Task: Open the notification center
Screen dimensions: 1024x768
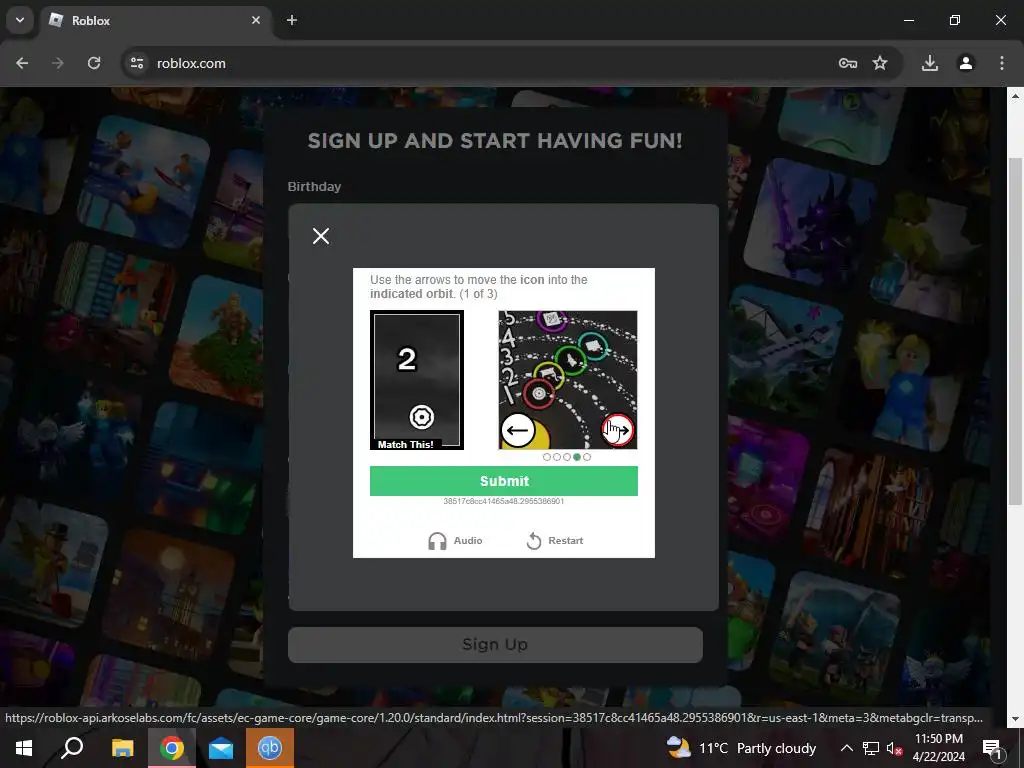Action: point(992,748)
